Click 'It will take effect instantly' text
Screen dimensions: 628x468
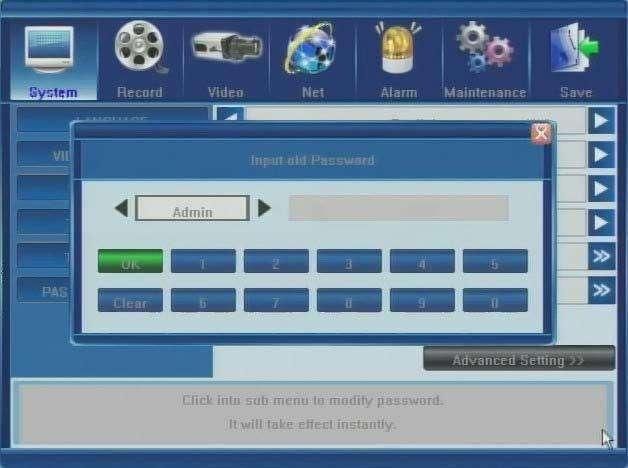point(312,424)
